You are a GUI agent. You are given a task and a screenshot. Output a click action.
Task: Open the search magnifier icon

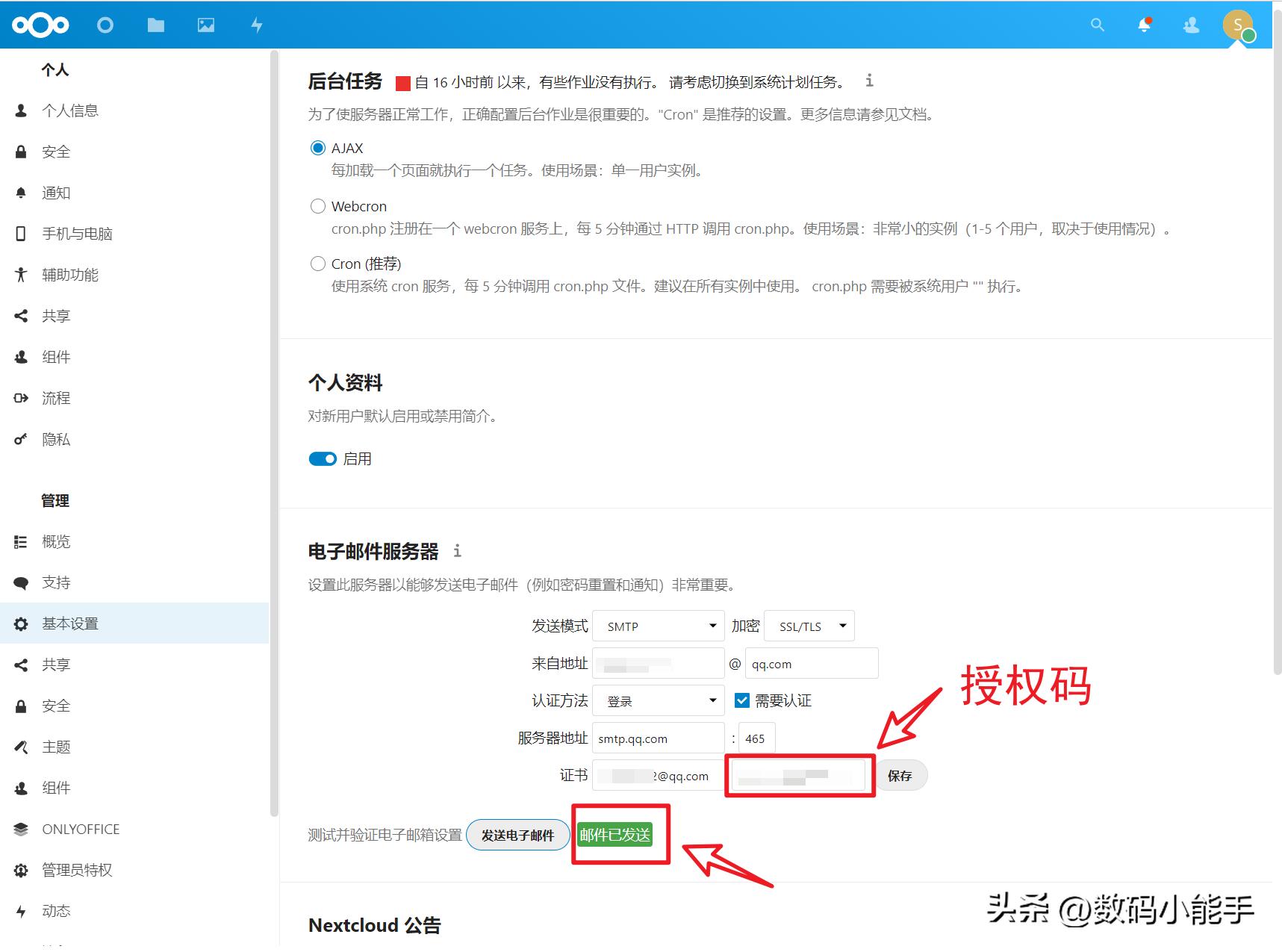(x=1097, y=25)
